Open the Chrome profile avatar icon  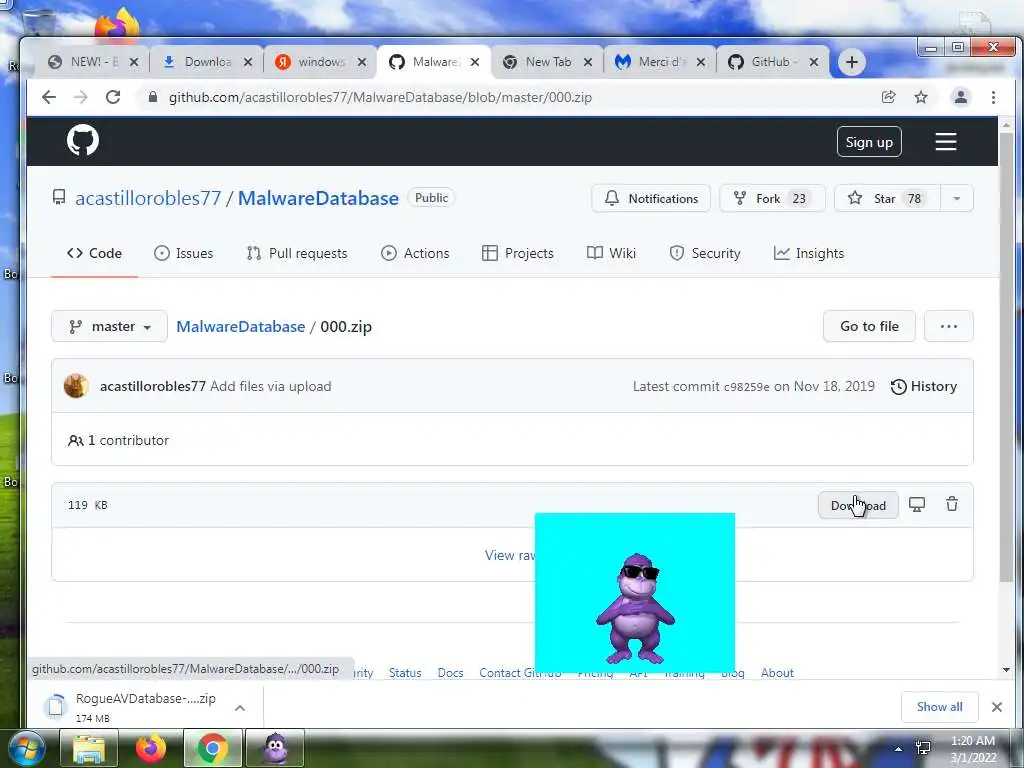(961, 97)
